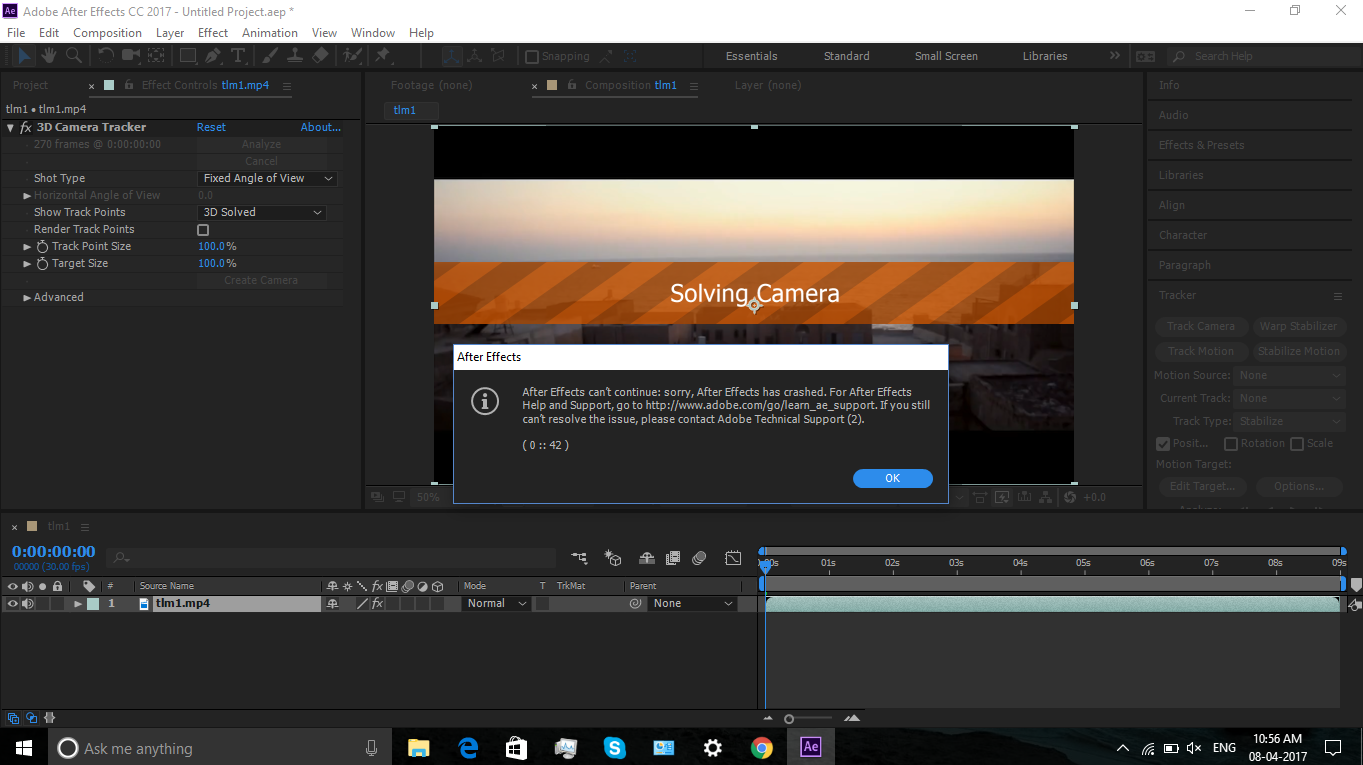Click About link for 3D Camera Tracker
The width and height of the screenshot is (1363, 765).
(321, 128)
